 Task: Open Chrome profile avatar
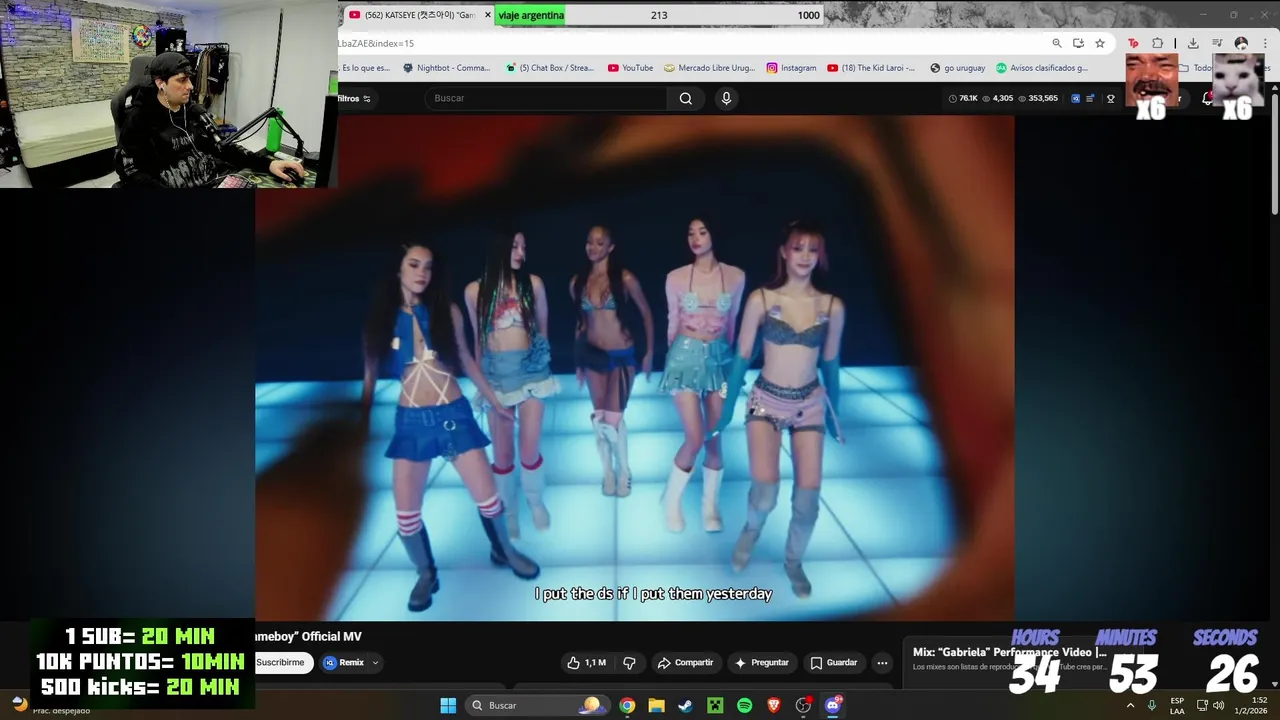coord(1241,43)
